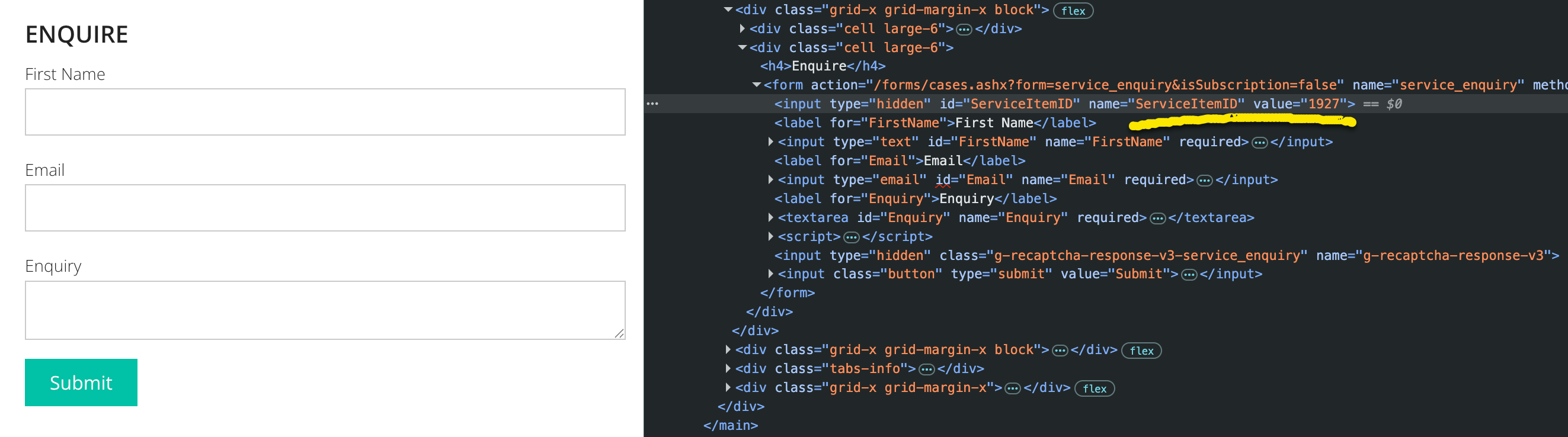
Task: Expand the first collapsed cell large-6 div
Action: (x=742, y=28)
